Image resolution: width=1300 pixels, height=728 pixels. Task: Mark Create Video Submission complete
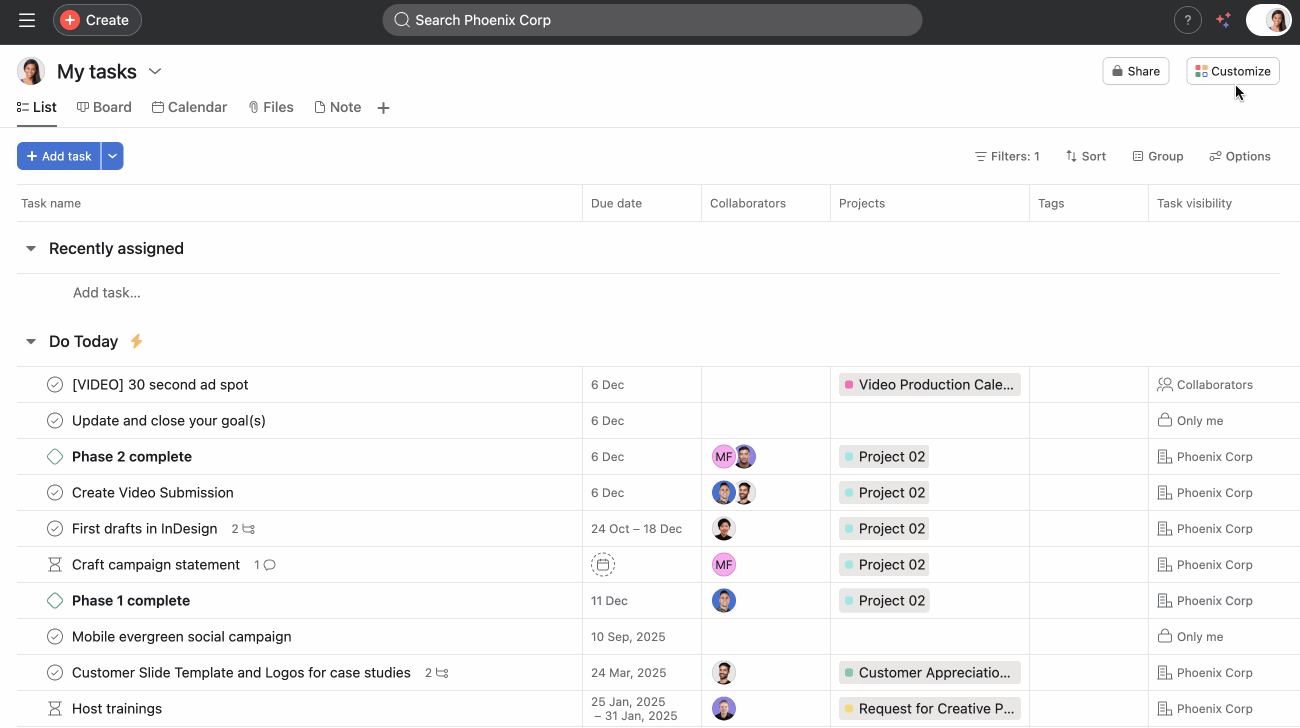tap(55, 492)
